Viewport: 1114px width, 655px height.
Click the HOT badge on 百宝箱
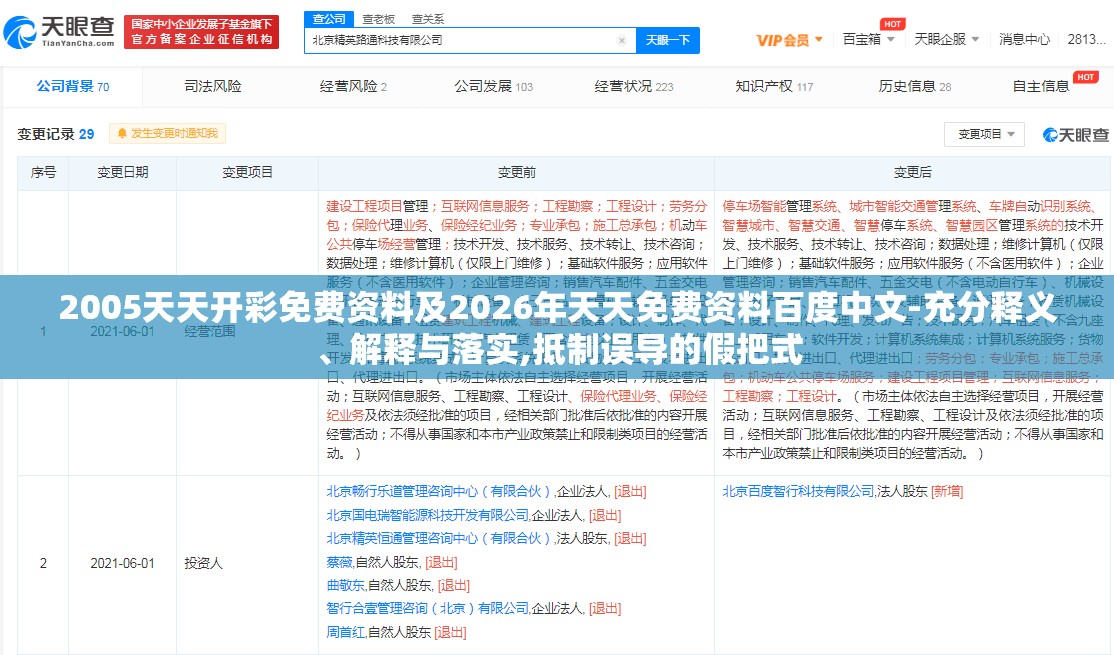892,24
